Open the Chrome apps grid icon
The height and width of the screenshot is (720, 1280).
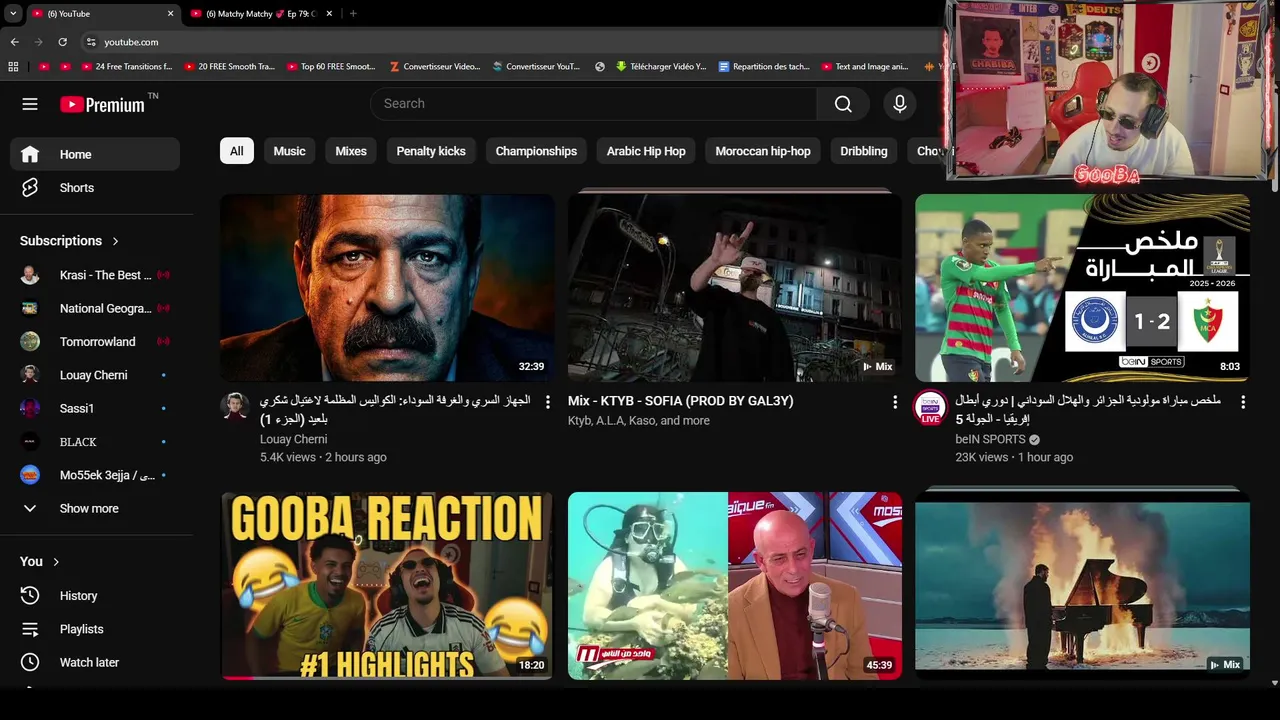(x=13, y=67)
